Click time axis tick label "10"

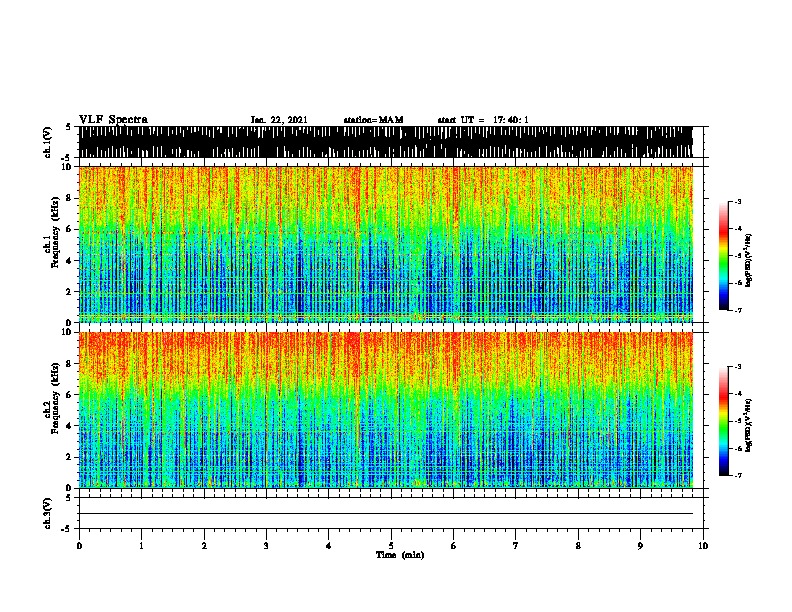tap(703, 546)
